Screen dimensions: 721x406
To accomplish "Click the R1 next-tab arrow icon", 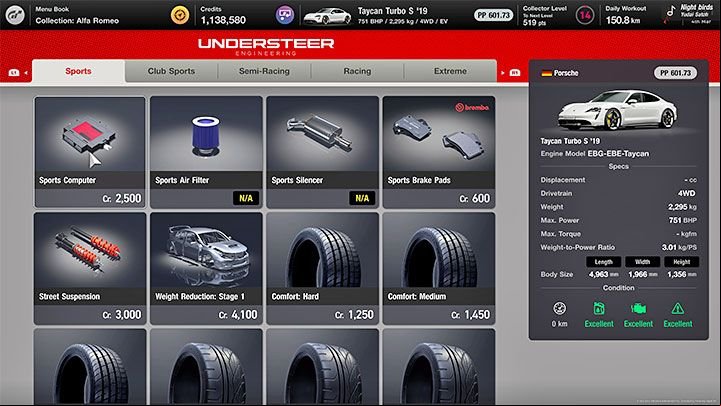I will [510, 73].
